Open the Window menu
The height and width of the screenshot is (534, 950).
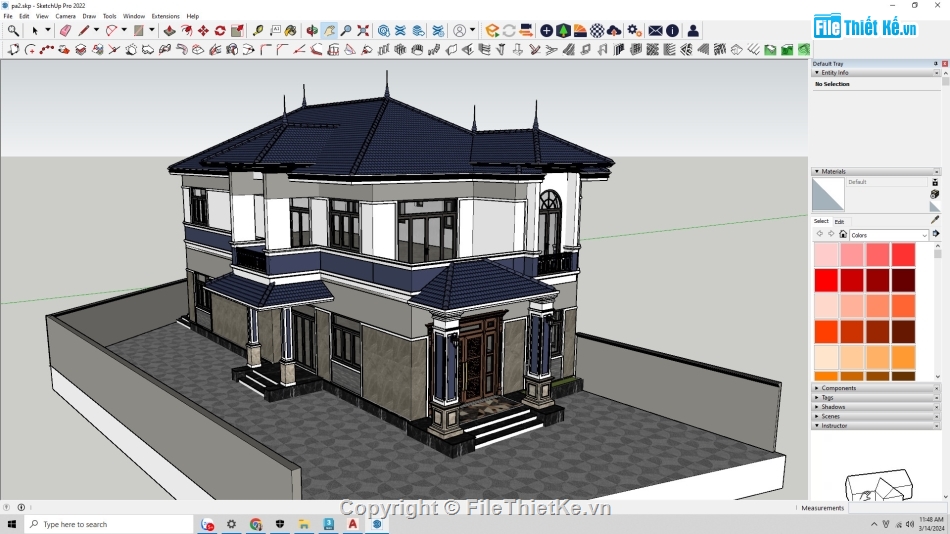pyautogui.click(x=134, y=16)
